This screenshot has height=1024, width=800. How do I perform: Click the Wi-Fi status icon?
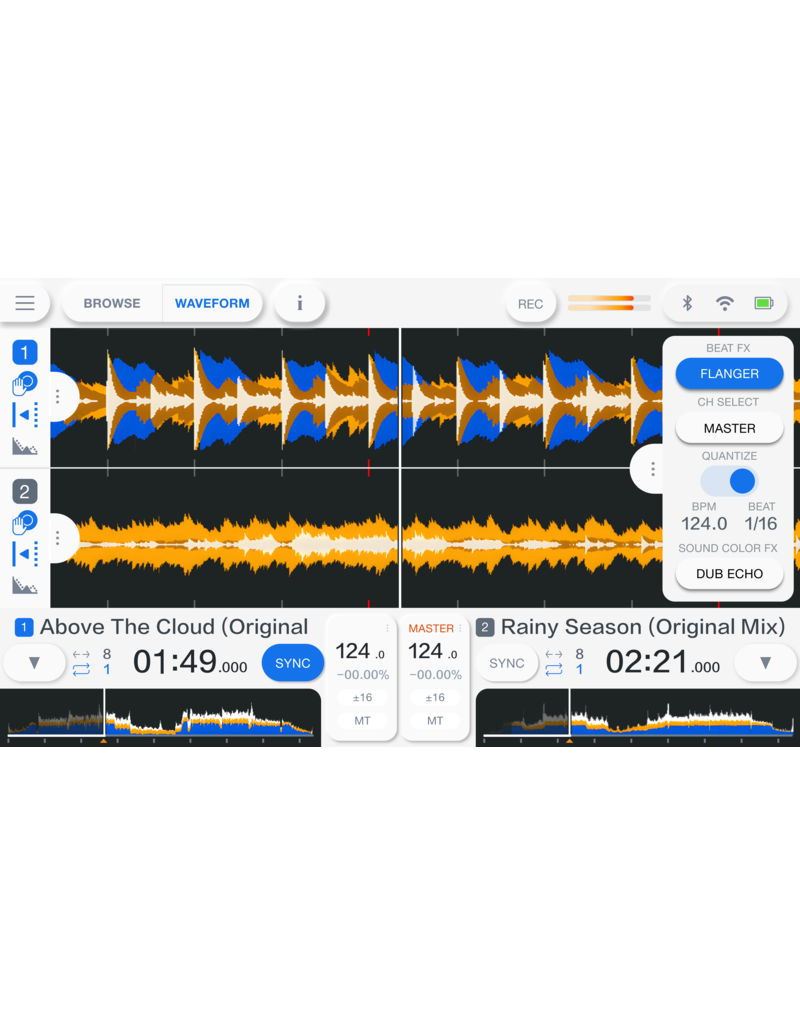(x=725, y=303)
